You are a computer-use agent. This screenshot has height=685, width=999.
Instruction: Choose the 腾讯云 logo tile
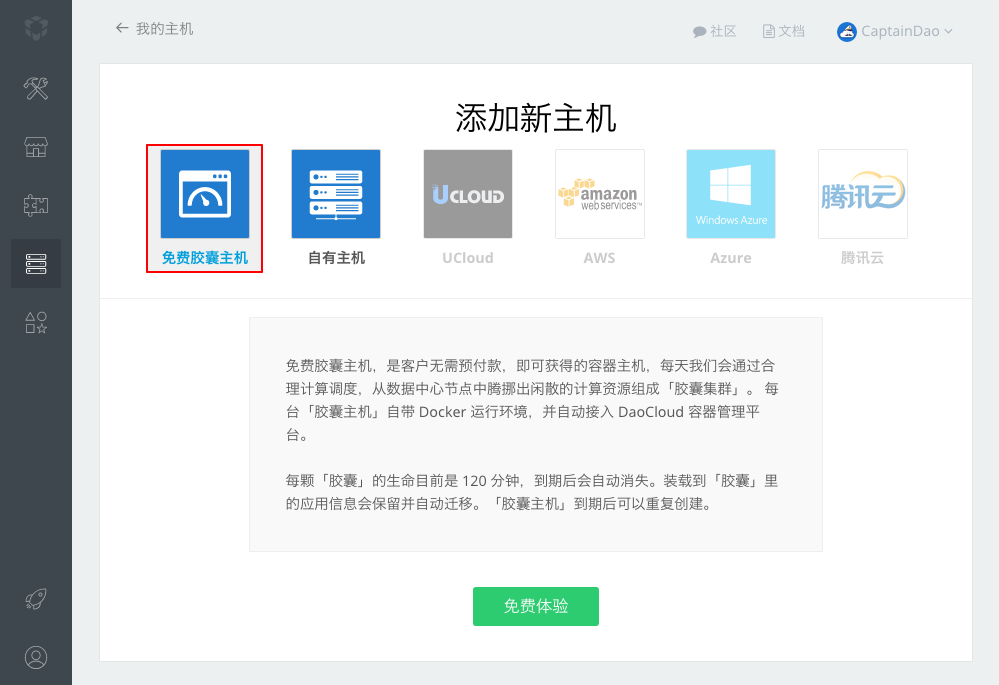pyautogui.click(x=863, y=194)
